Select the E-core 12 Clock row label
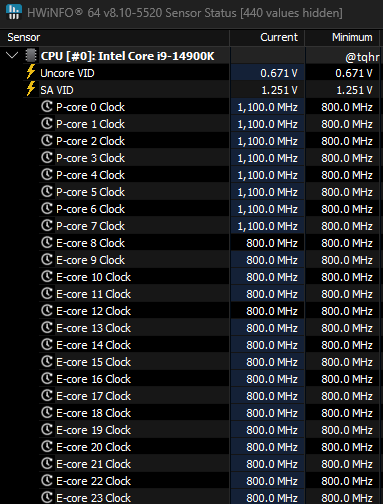This screenshot has width=383, height=504. (93, 311)
